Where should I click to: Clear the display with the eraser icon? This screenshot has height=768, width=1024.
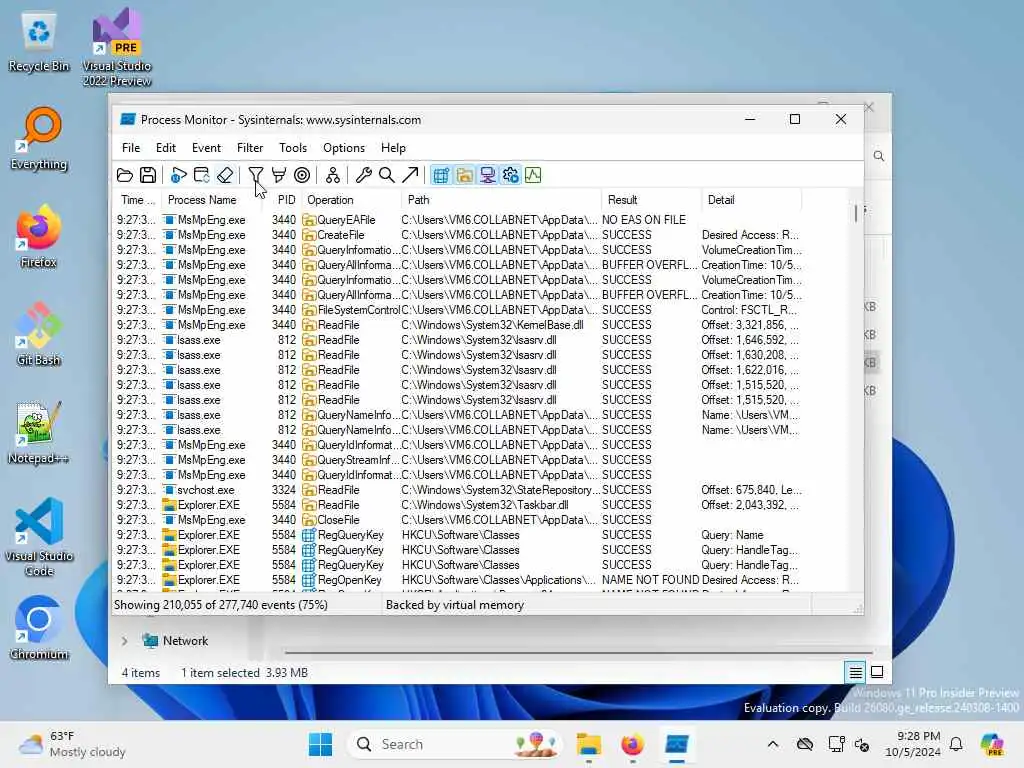(x=225, y=175)
